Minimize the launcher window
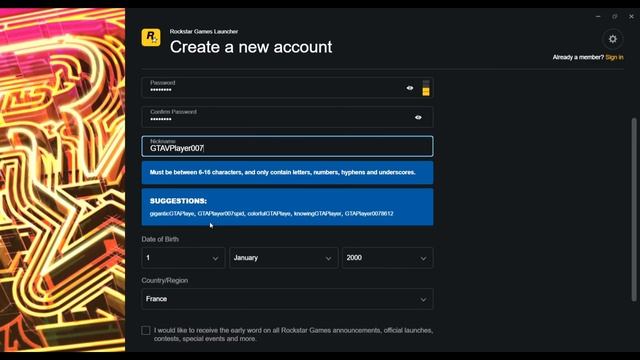640x360 pixels. pos(598,16)
